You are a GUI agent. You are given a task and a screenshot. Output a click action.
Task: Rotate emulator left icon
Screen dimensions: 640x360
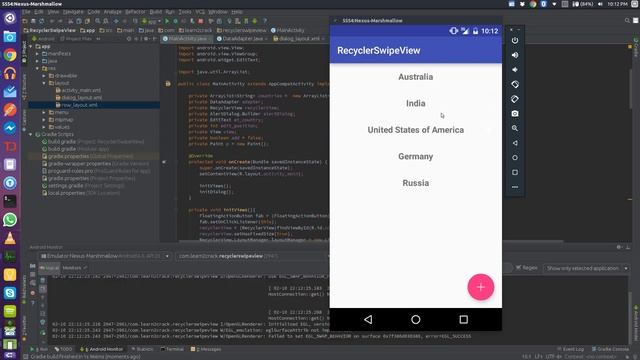(515, 84)
